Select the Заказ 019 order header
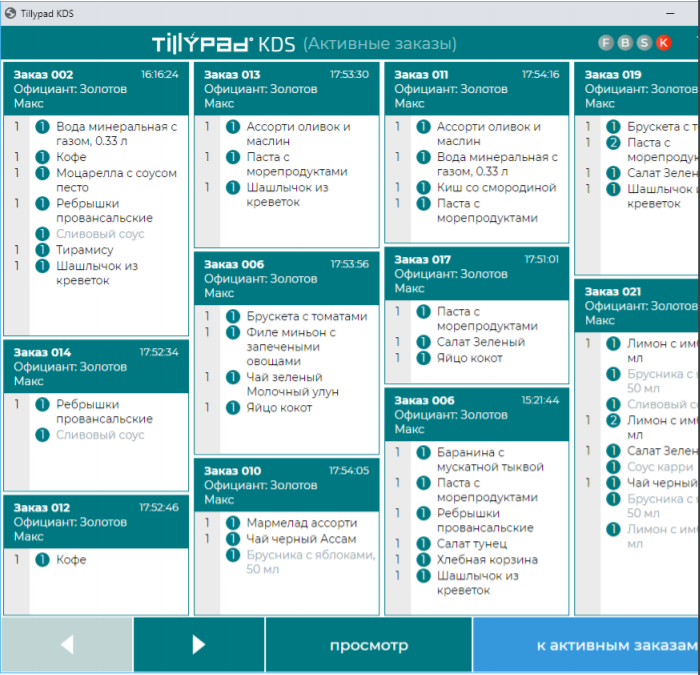Image resolution: width=700 pixels, height=675 pixels. 637,89
